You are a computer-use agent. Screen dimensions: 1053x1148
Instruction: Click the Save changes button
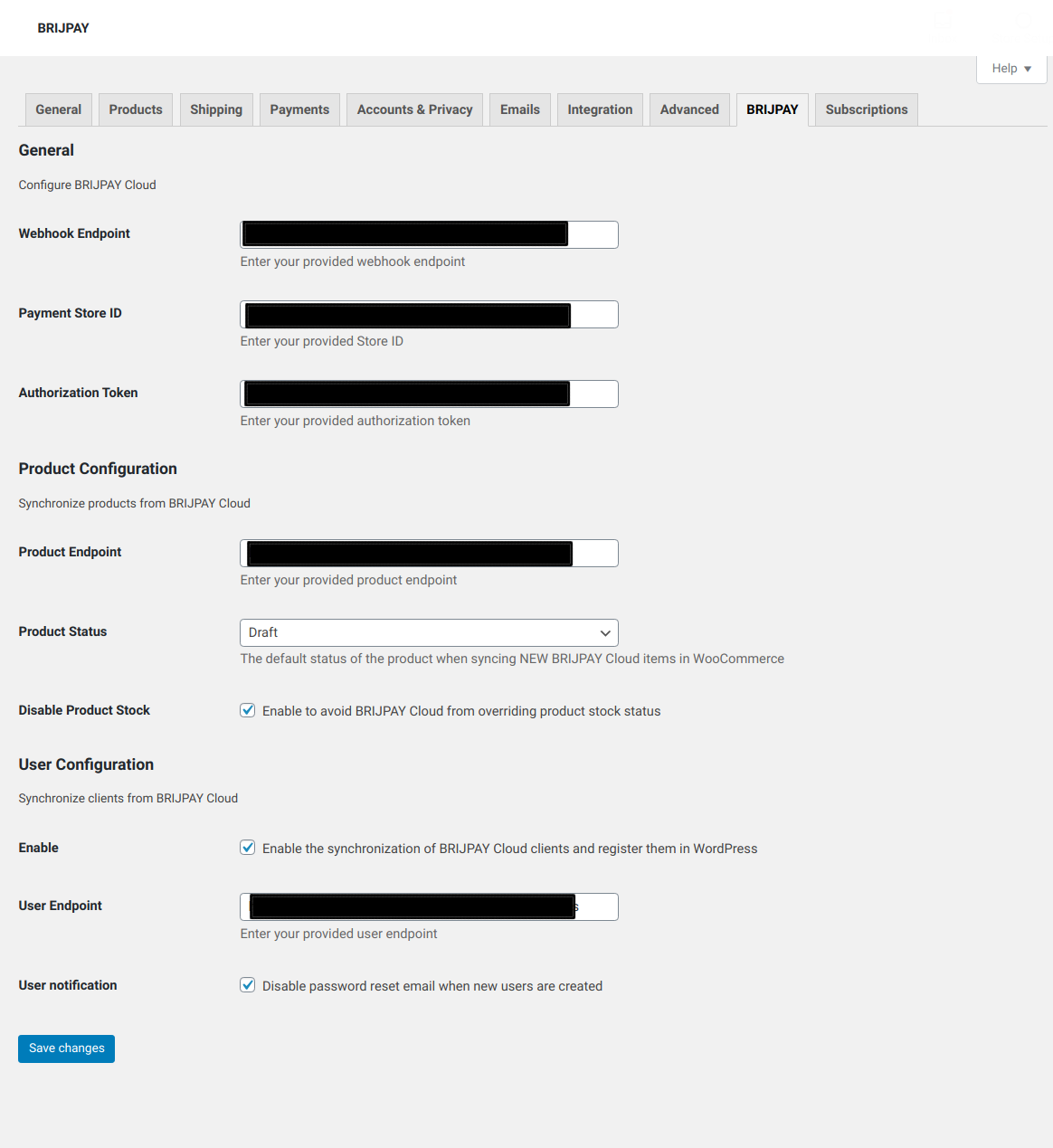tap(66, 1048)
